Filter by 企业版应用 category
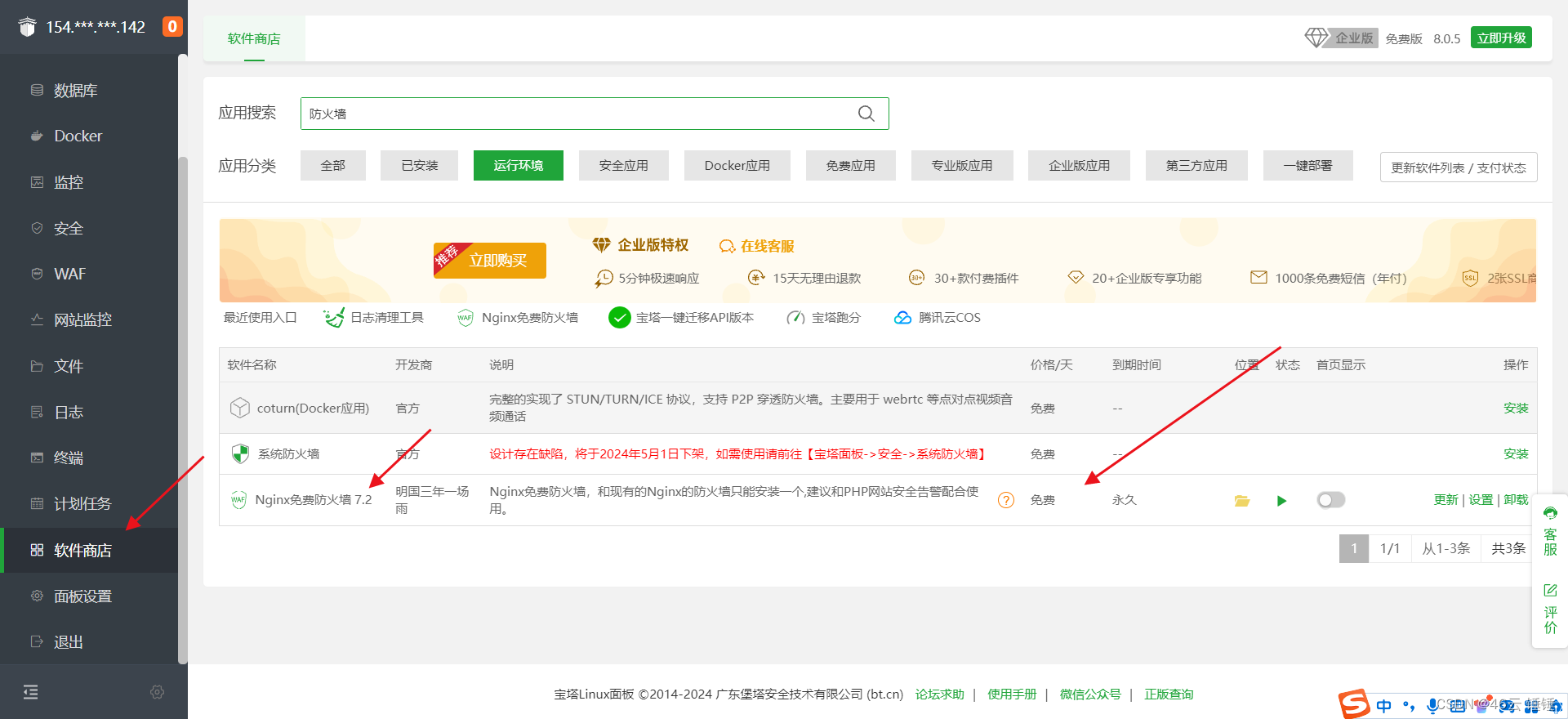The image size is (1568, 719). click(1080, 165)
